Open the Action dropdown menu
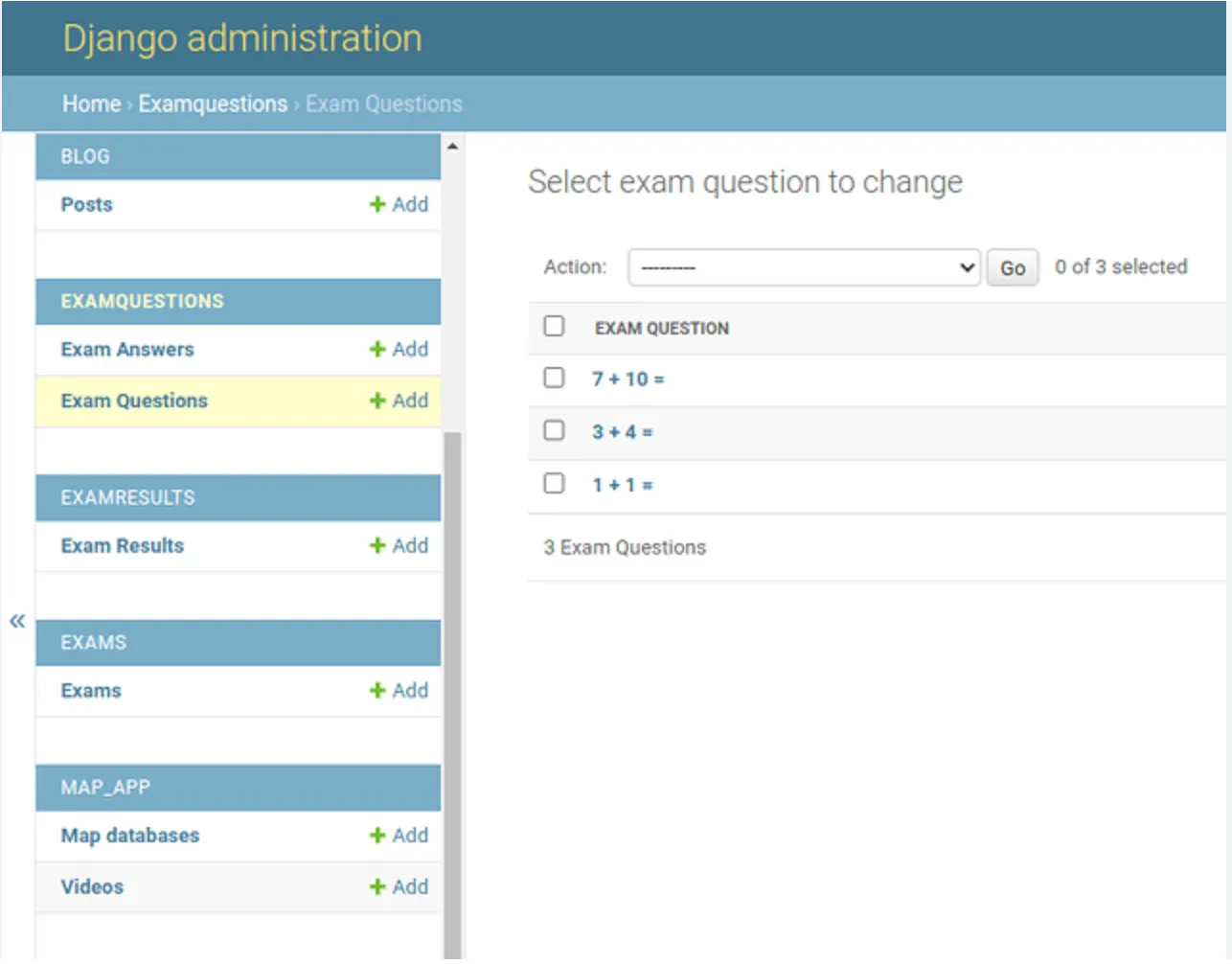The image size is (1232, 964). (x=803, y=267)
